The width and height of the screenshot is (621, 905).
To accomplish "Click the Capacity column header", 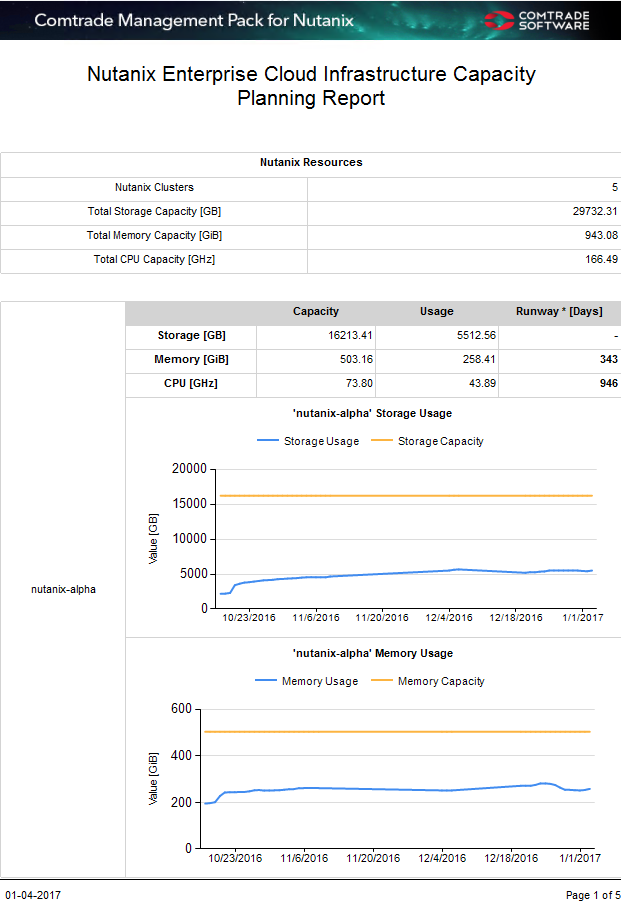I will 315,311.
